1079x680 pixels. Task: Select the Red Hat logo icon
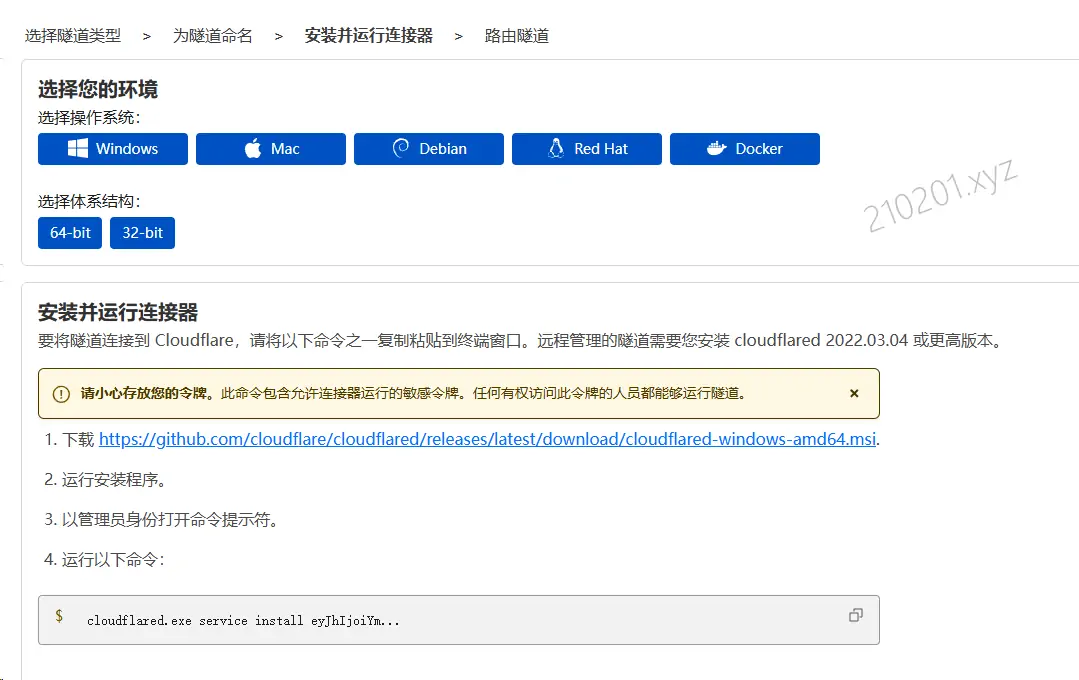click(x=554, y=149)
